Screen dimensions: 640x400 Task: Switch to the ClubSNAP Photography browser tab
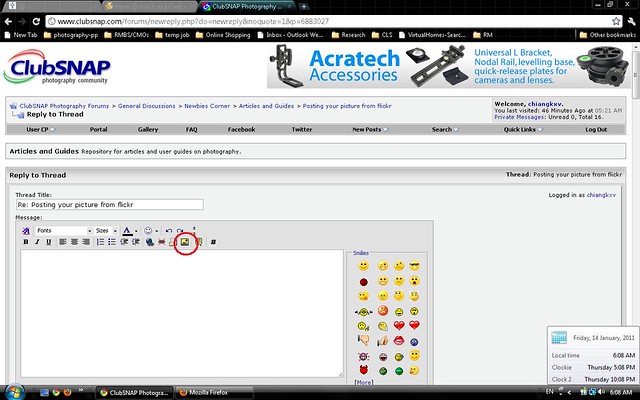pyautogui.click(x=247, y=7)
